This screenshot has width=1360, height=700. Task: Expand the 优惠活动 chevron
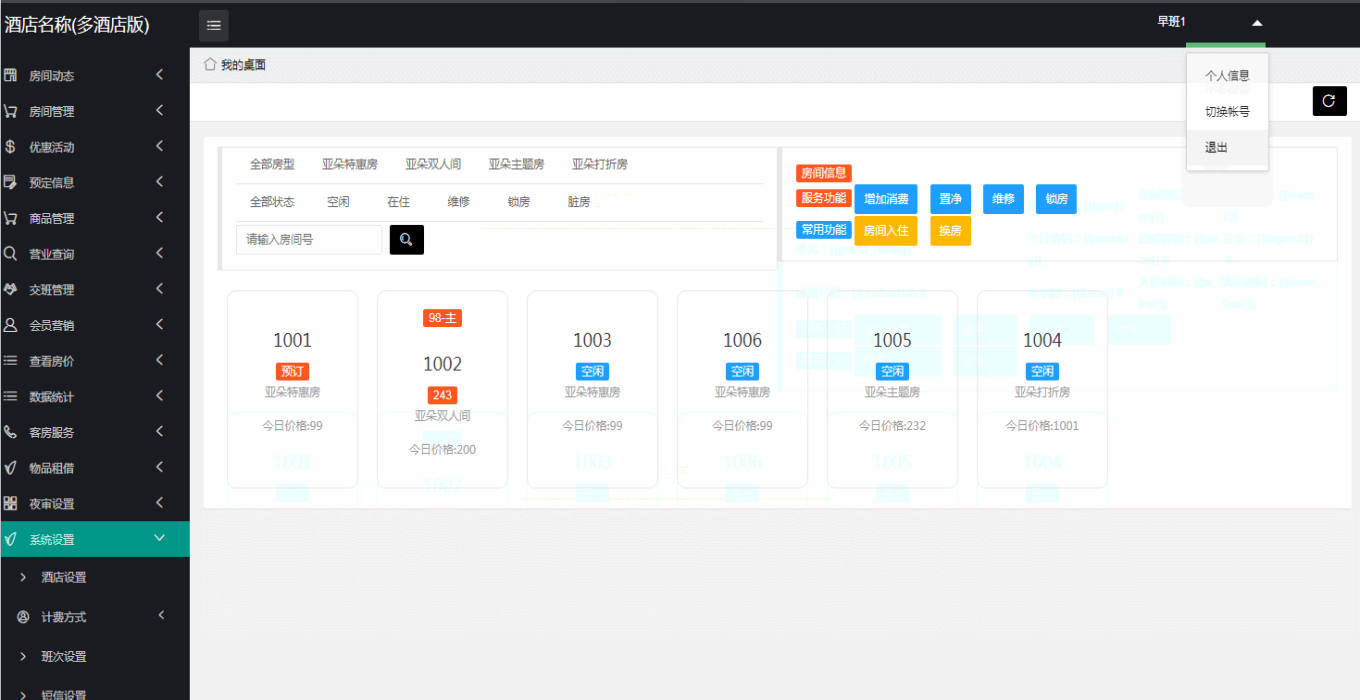pos(160,146)
